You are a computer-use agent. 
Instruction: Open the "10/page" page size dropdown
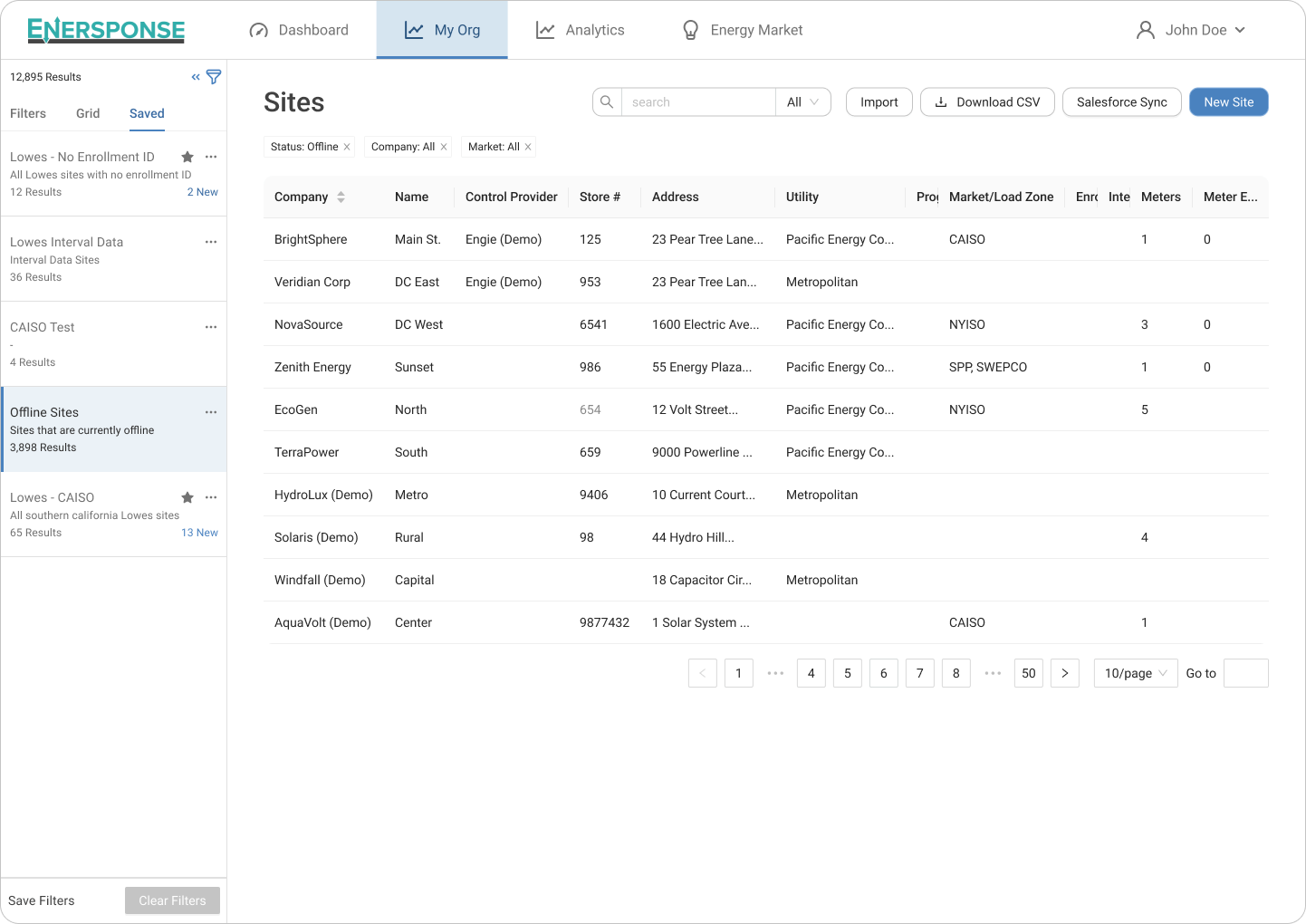[x=1135, y=673]
